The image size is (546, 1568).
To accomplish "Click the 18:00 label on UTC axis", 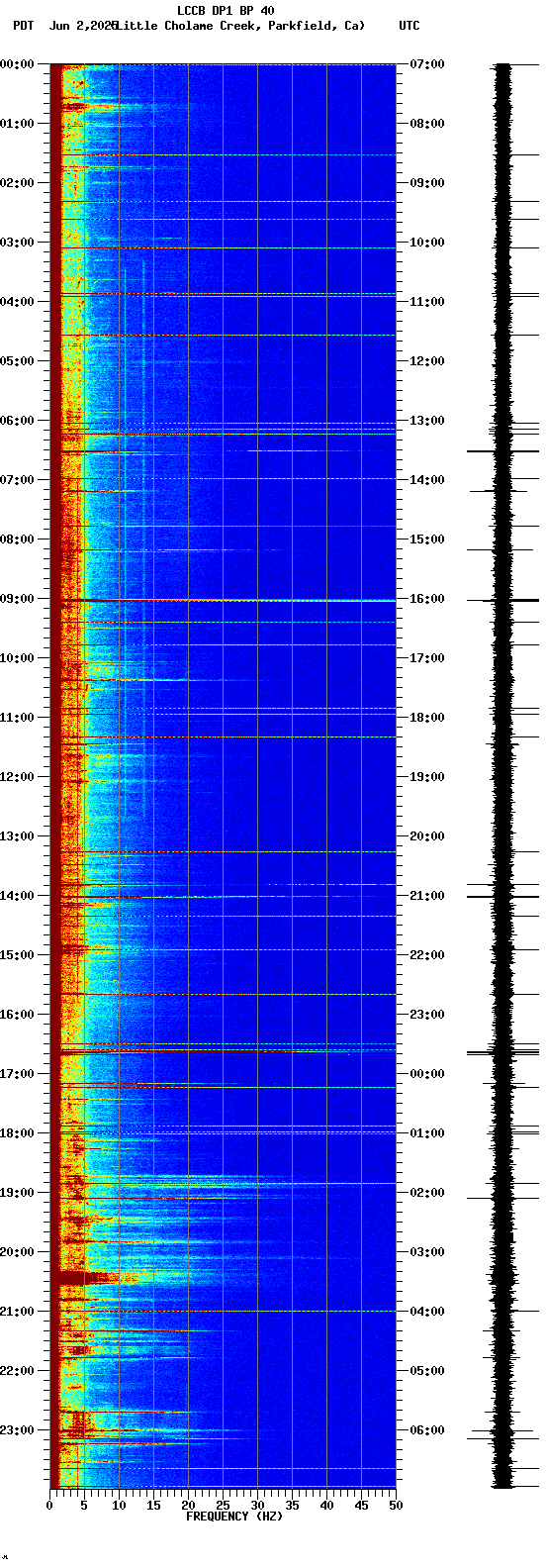I will point(427,718).
